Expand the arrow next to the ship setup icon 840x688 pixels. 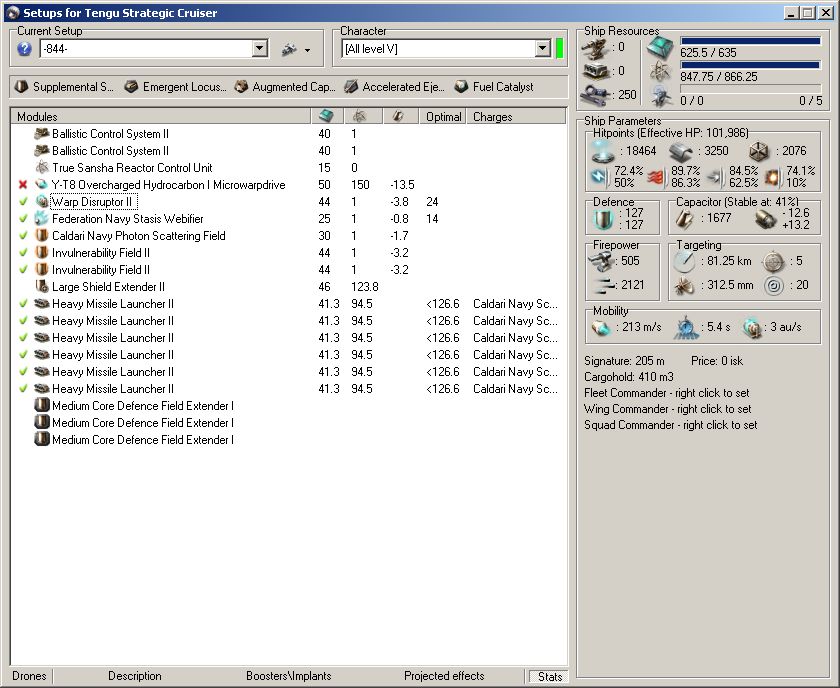tap(307, 50)
